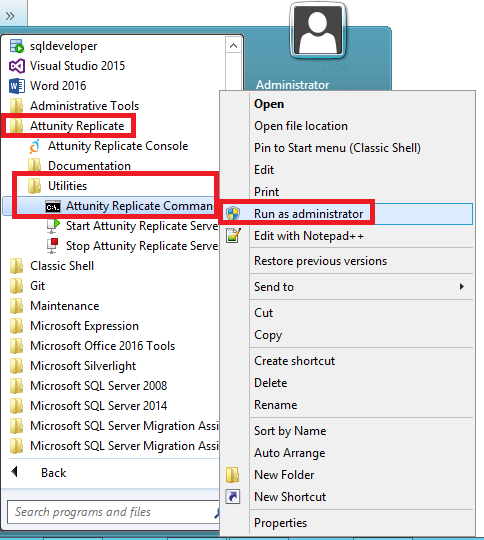Click the Stop Attunity Replicate Server icon
The image size is (484, 540).
[53, 246]
